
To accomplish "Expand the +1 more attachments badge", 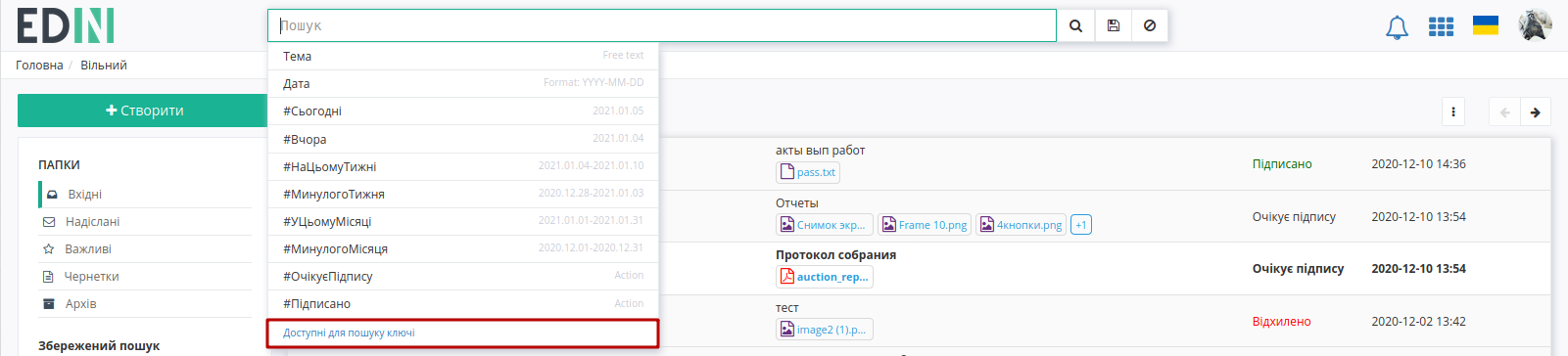I will click(1081, 225).
